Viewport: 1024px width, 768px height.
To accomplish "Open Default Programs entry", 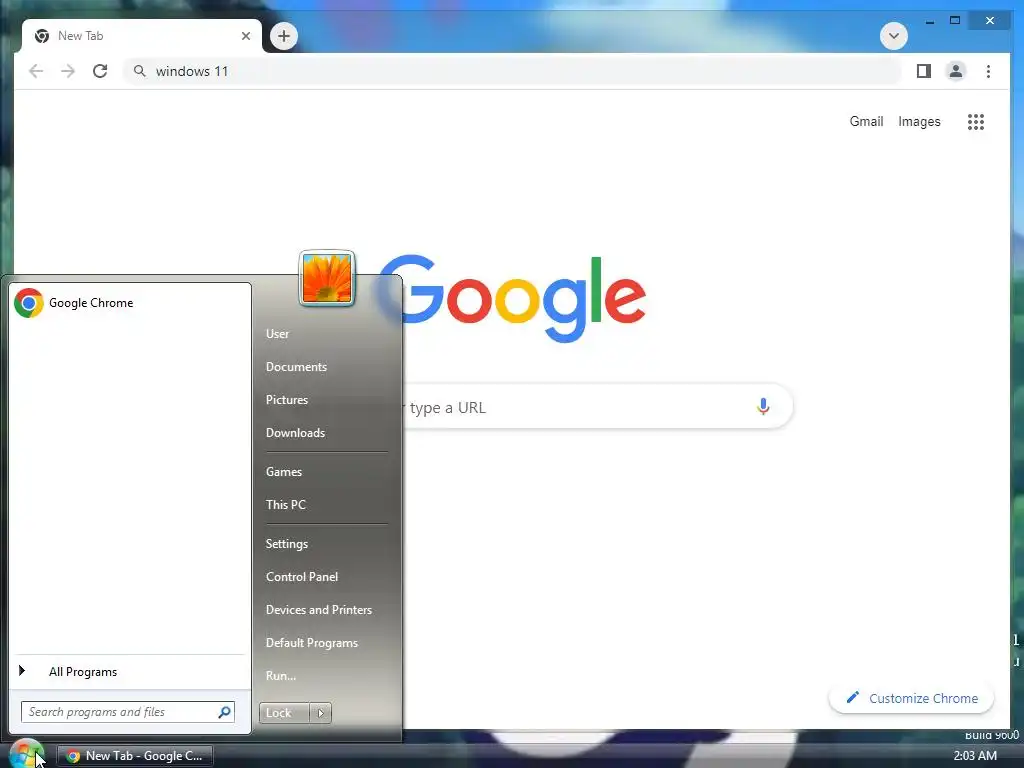I will click(x=312, y=643).
